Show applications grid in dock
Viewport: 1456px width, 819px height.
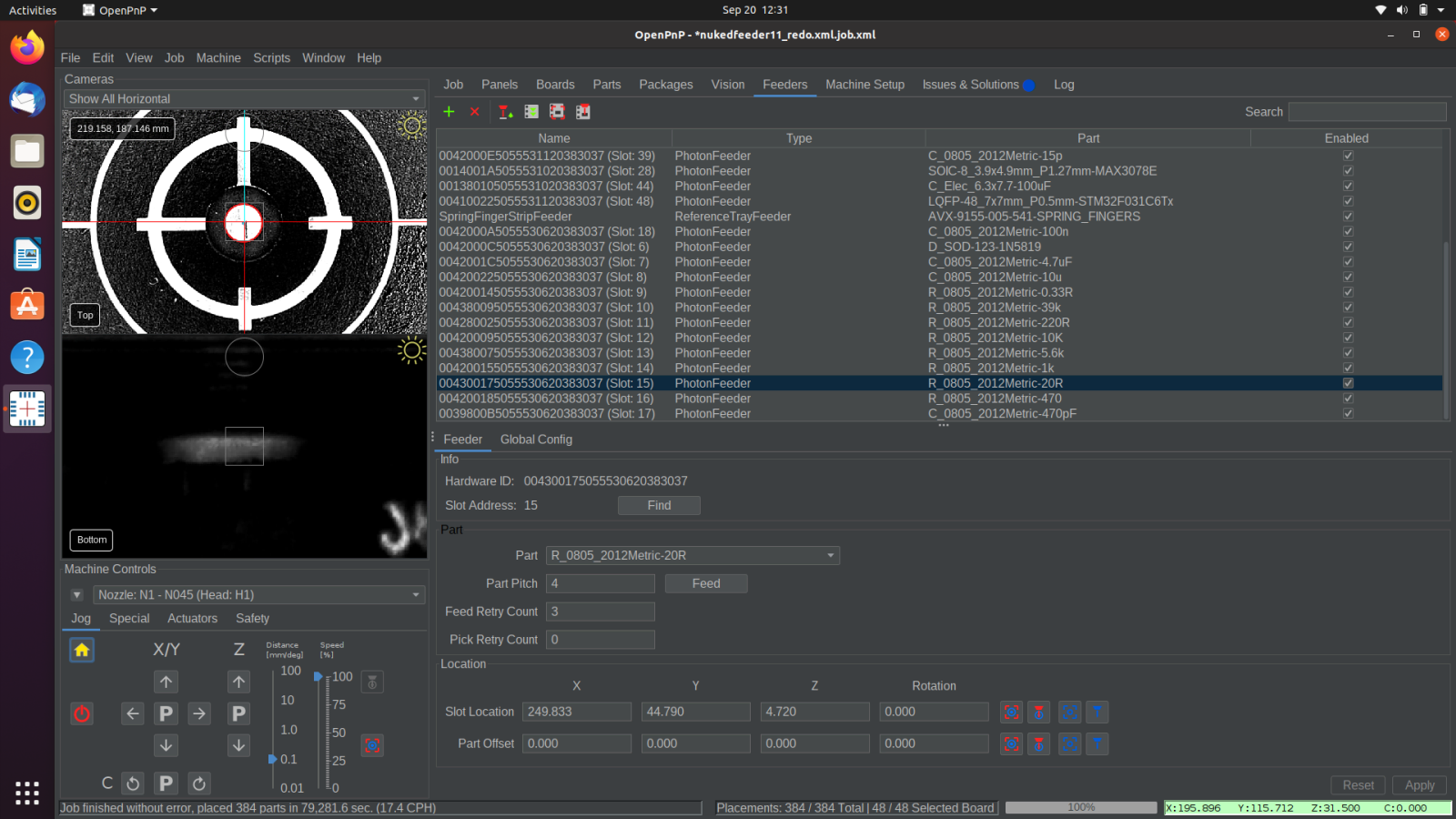pyautogui.click(x=27, y=793)
